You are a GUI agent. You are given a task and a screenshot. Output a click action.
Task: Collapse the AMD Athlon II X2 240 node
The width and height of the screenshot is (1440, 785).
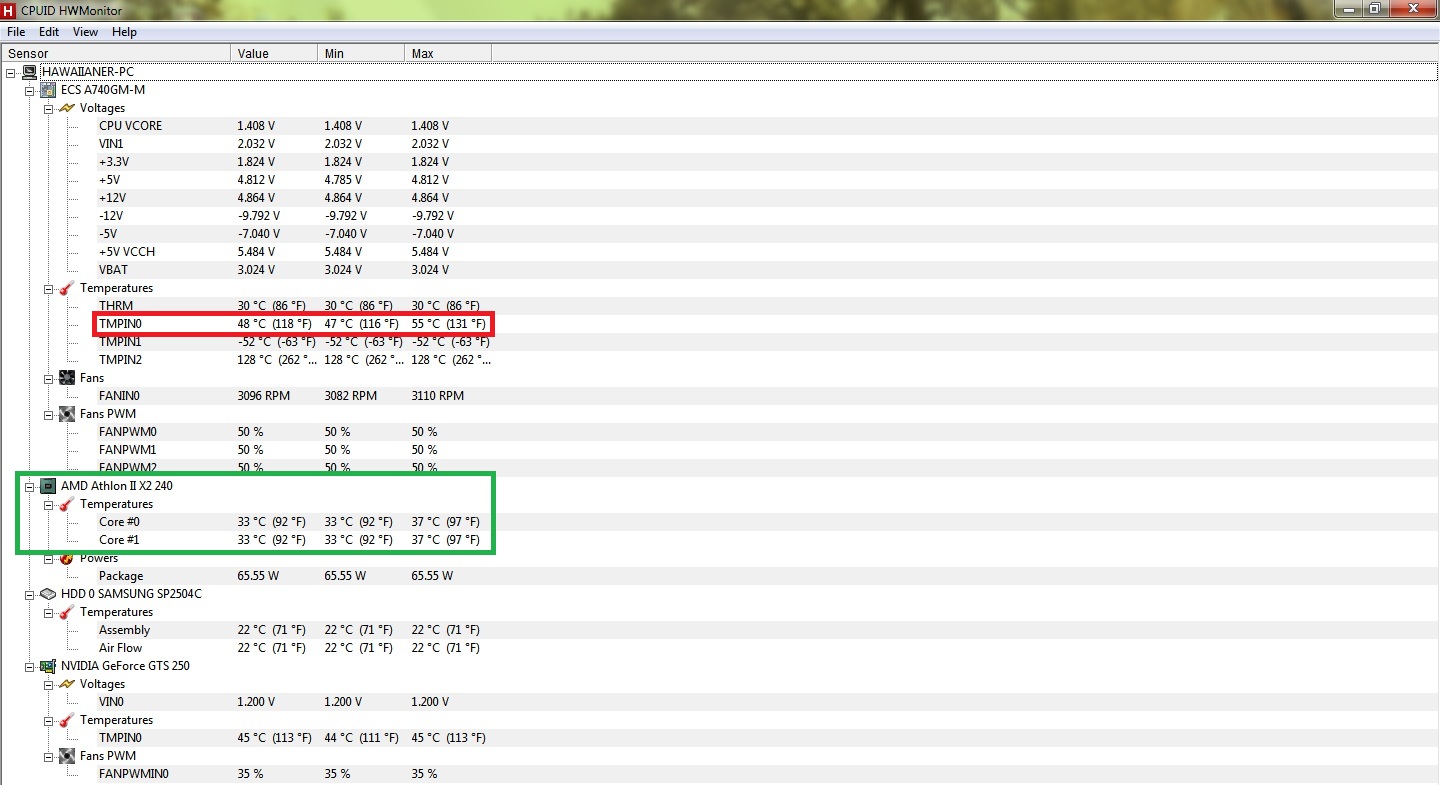coord(29,486)
